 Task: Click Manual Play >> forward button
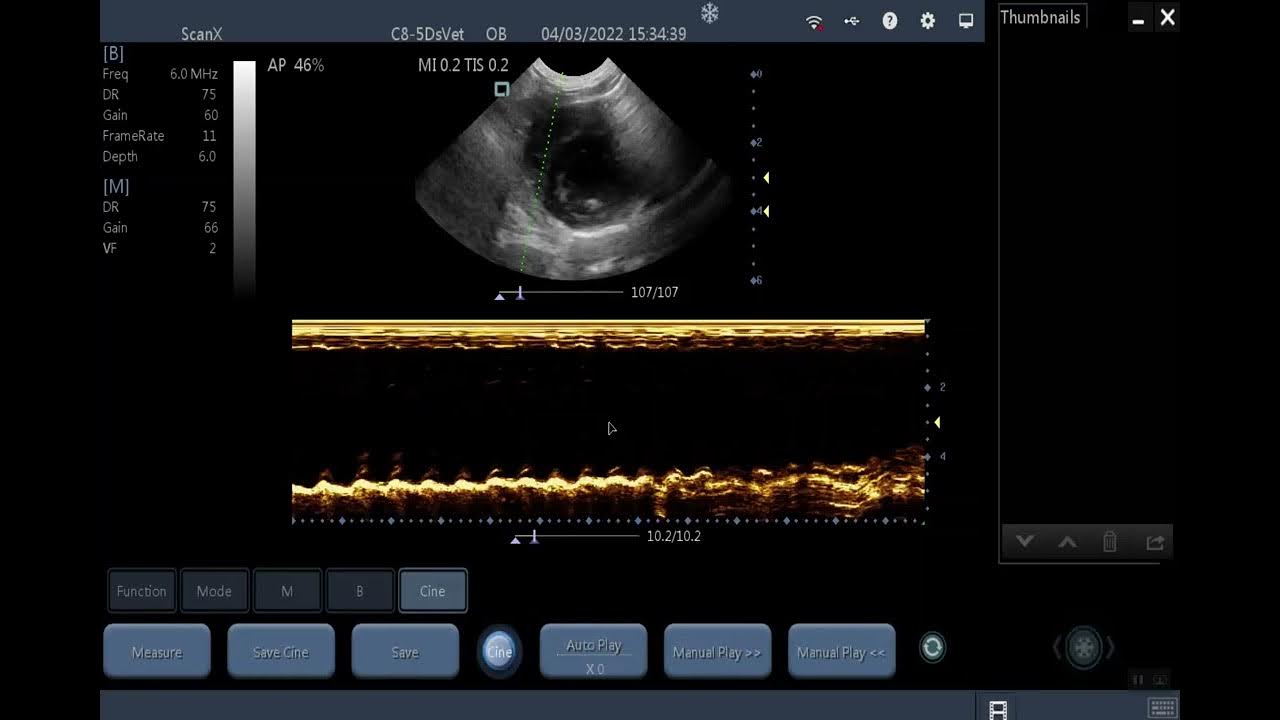[x=718, y=651]
